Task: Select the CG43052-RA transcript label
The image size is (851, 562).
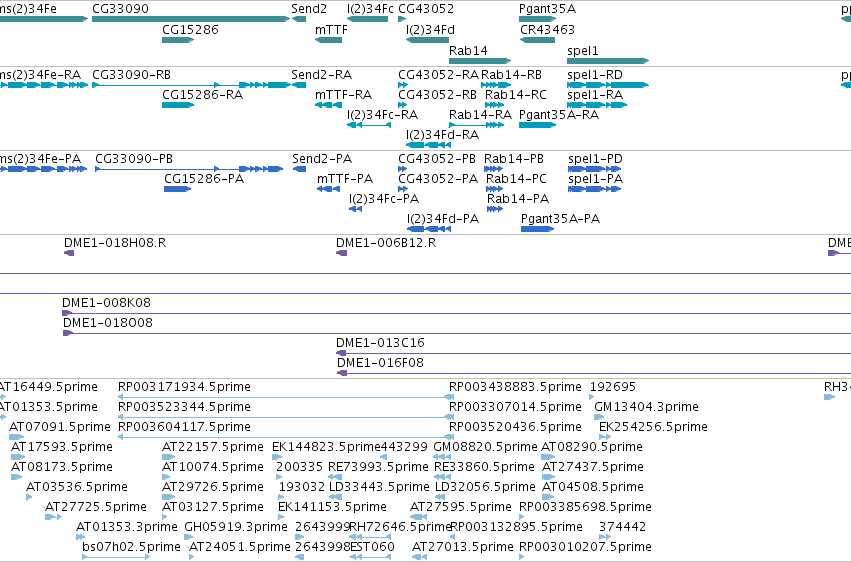Action: [439, 74]
